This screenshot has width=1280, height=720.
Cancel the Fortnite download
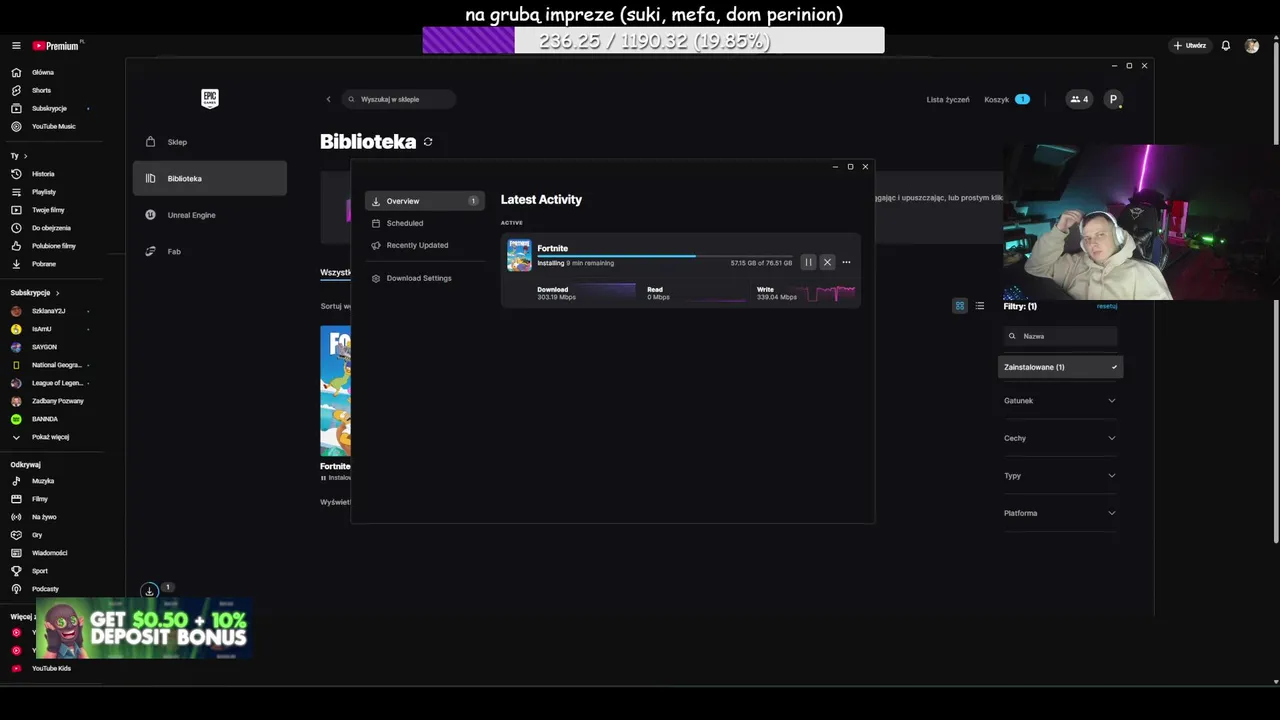[x=827, y=262]
